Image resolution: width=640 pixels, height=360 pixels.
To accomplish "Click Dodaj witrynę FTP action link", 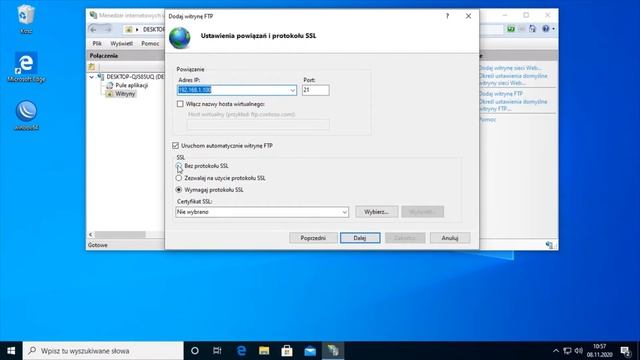I will pos(501,93).
